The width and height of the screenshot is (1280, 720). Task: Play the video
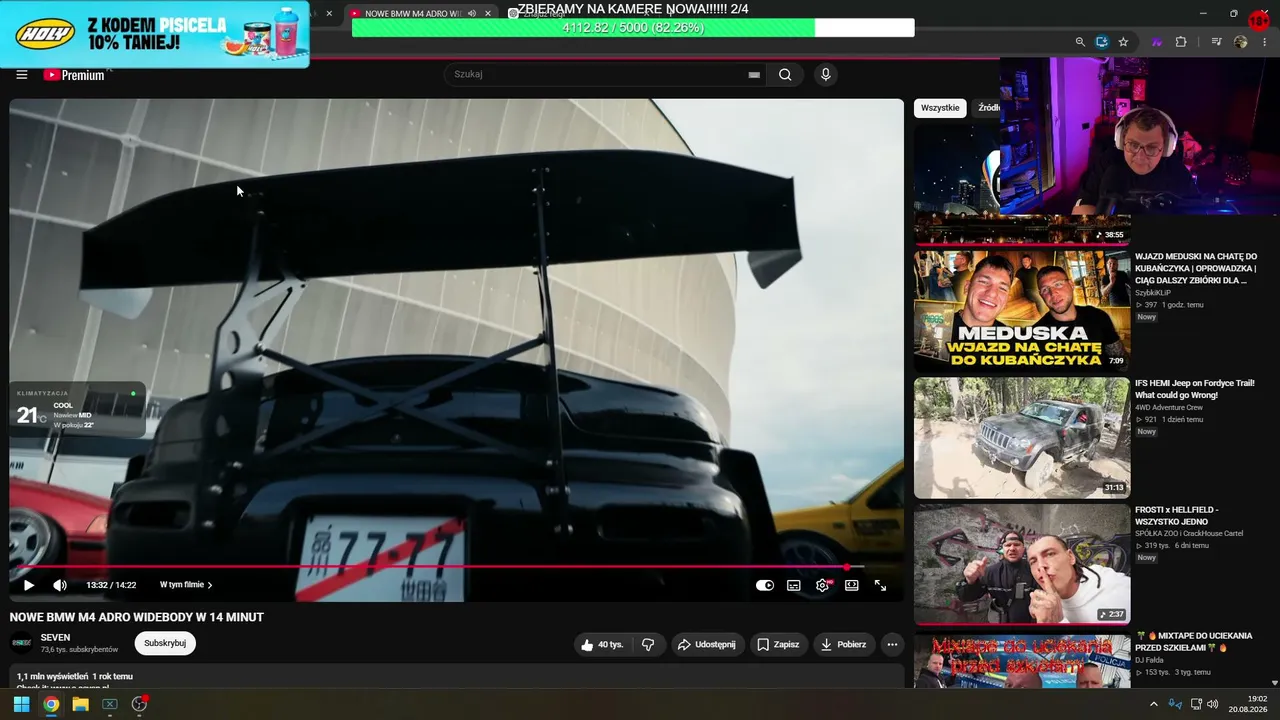pyautogui.click(x=28, y=585)
